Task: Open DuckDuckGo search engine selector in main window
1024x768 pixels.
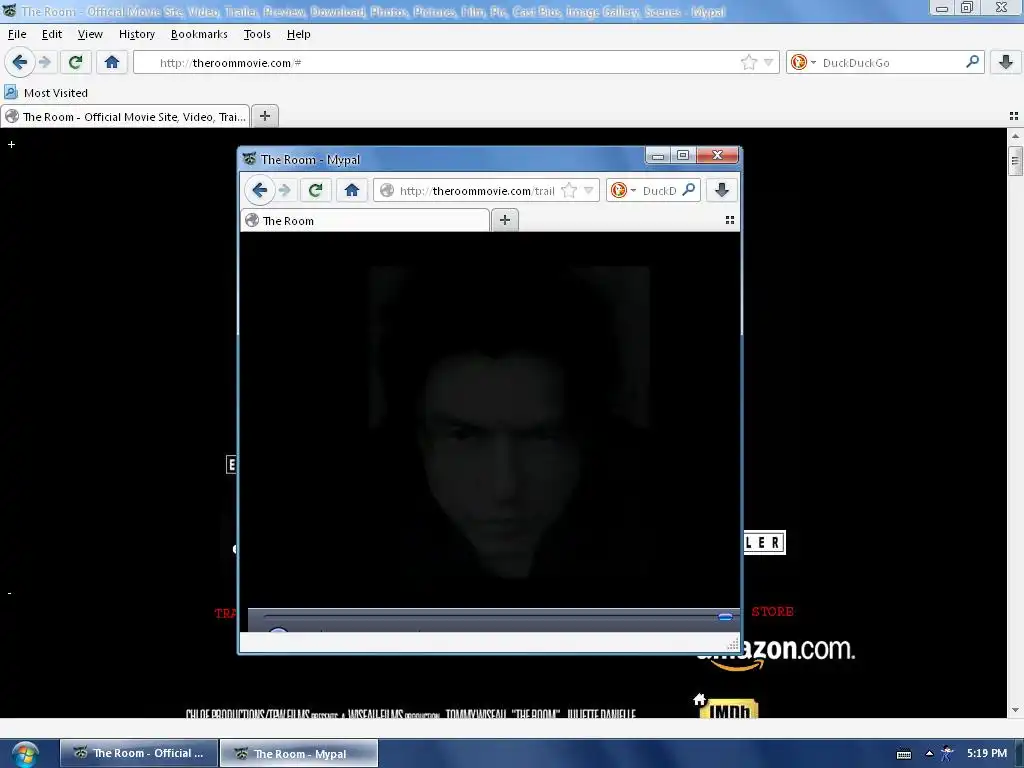Action: (x=803, y=63)
